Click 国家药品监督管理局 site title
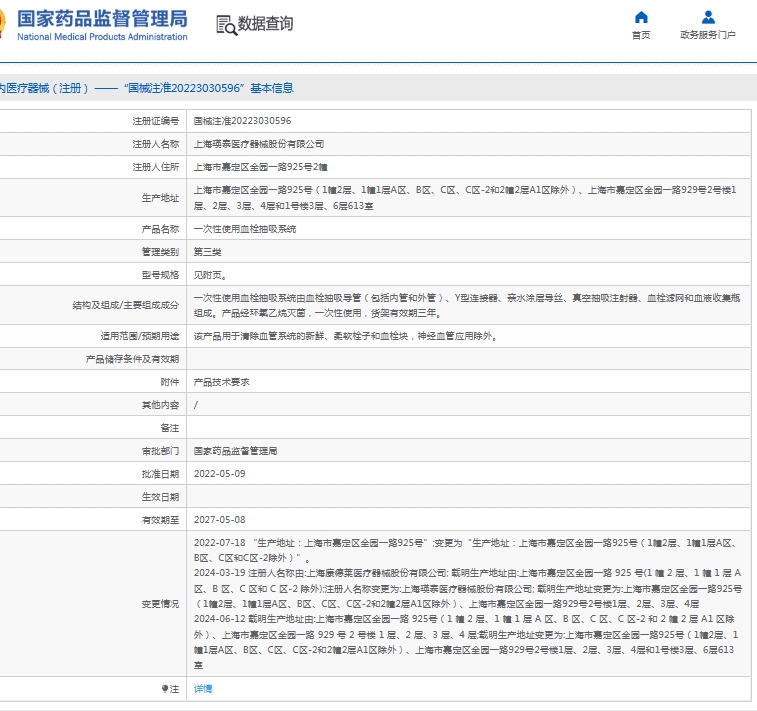Viewport: 757px width, 711px height. [x=102, y=19]
